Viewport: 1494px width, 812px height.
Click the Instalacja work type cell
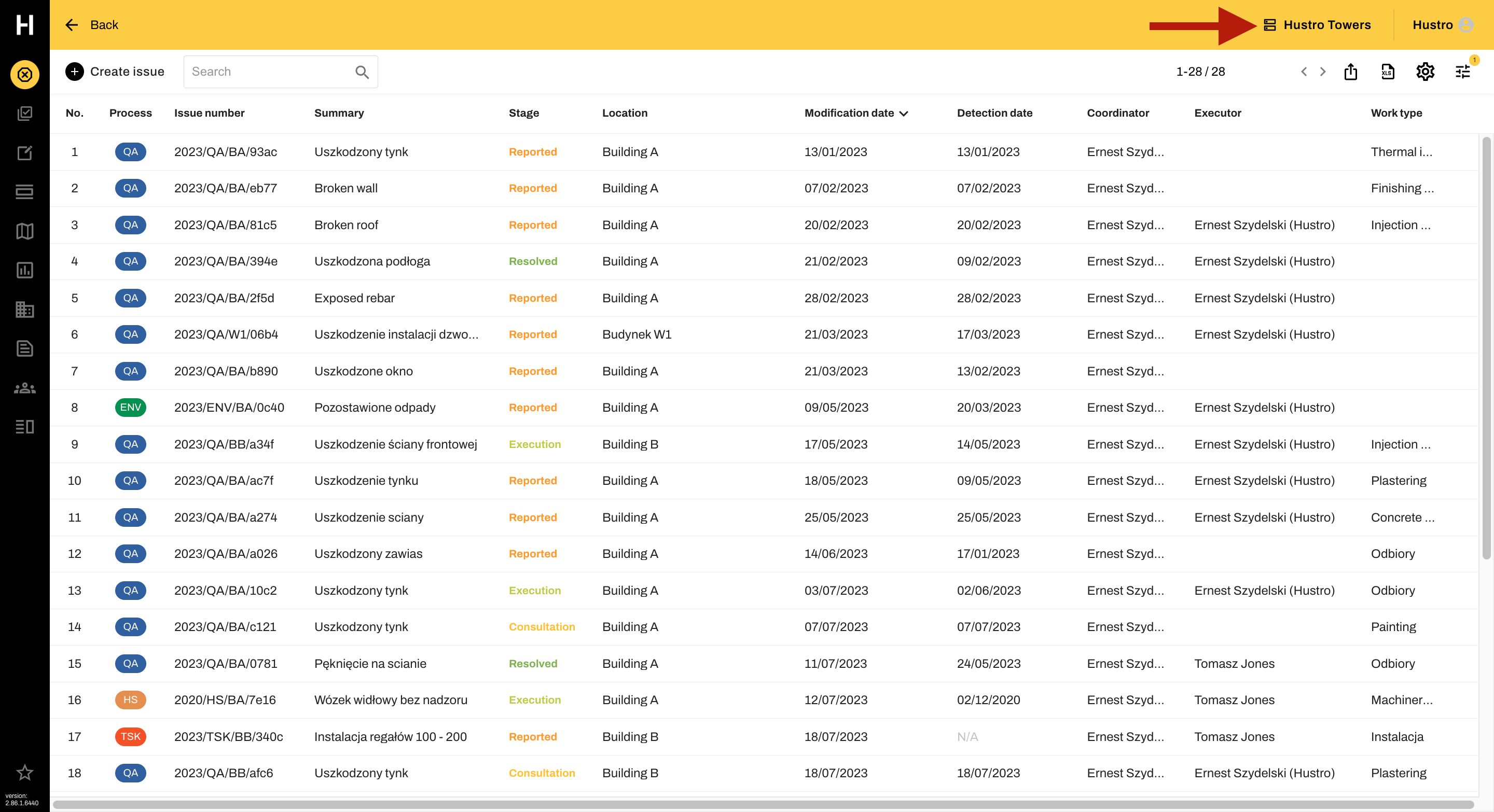(1396, 737)
